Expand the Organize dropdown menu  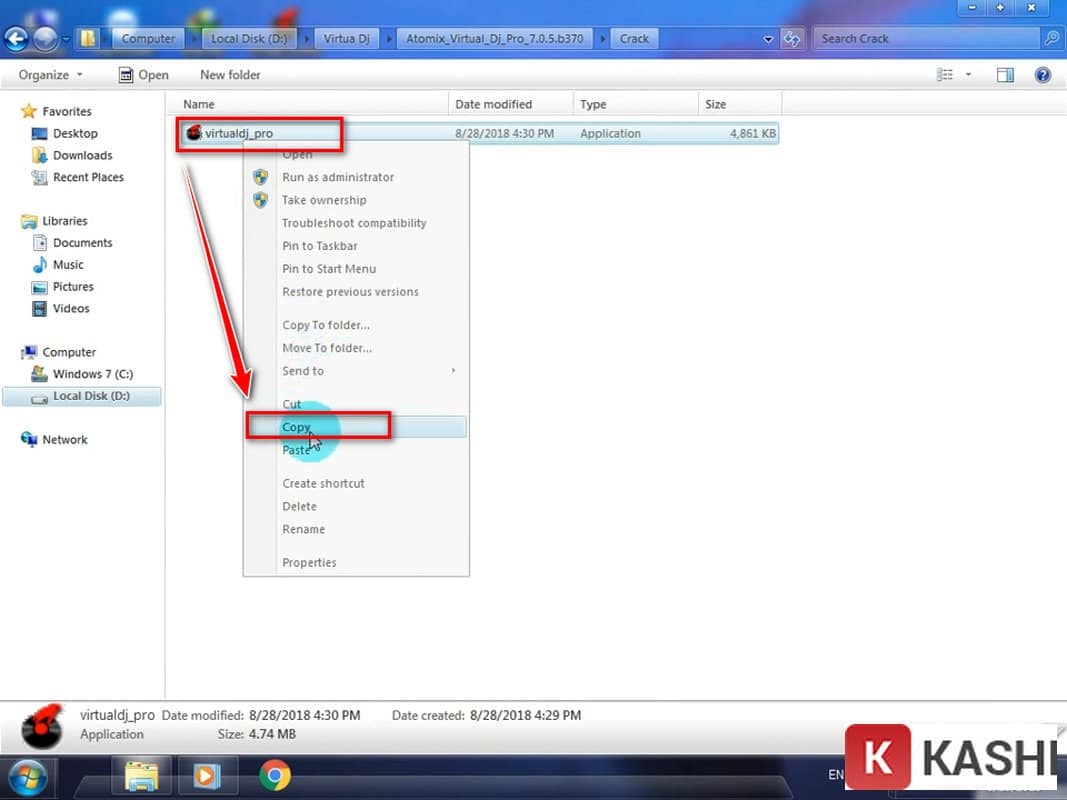coord(50,75)
